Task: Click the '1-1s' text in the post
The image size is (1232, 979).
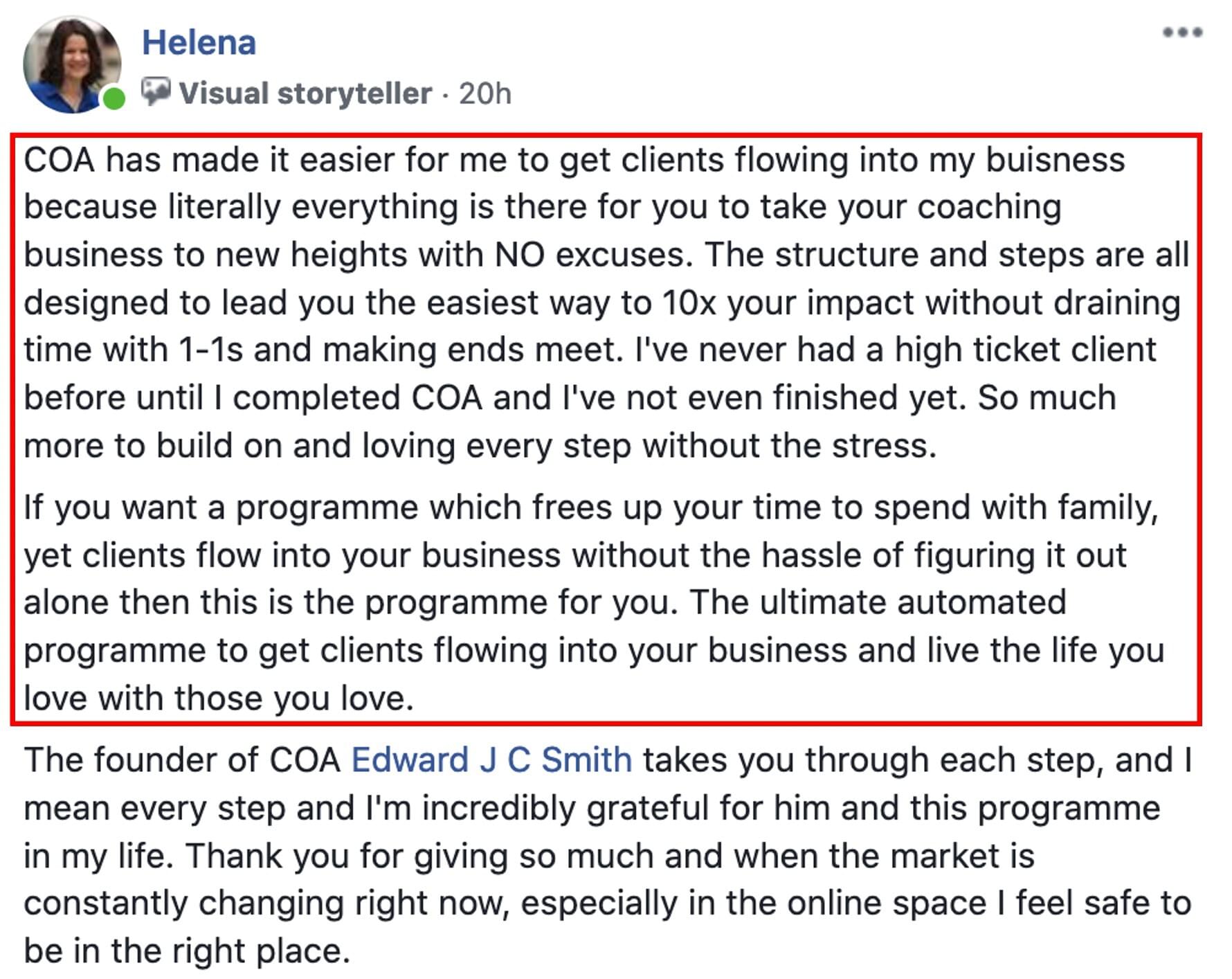Action: tap(210, 350)
